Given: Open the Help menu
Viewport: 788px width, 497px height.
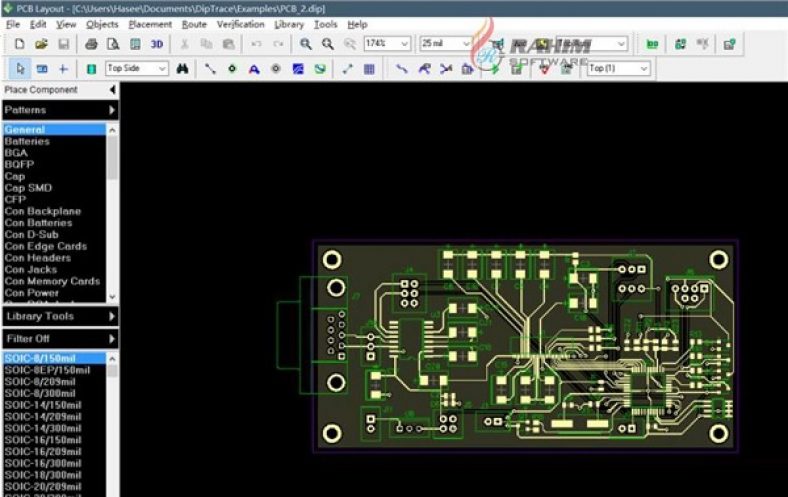Looking at the screenshot, I should tap(357, 24).
